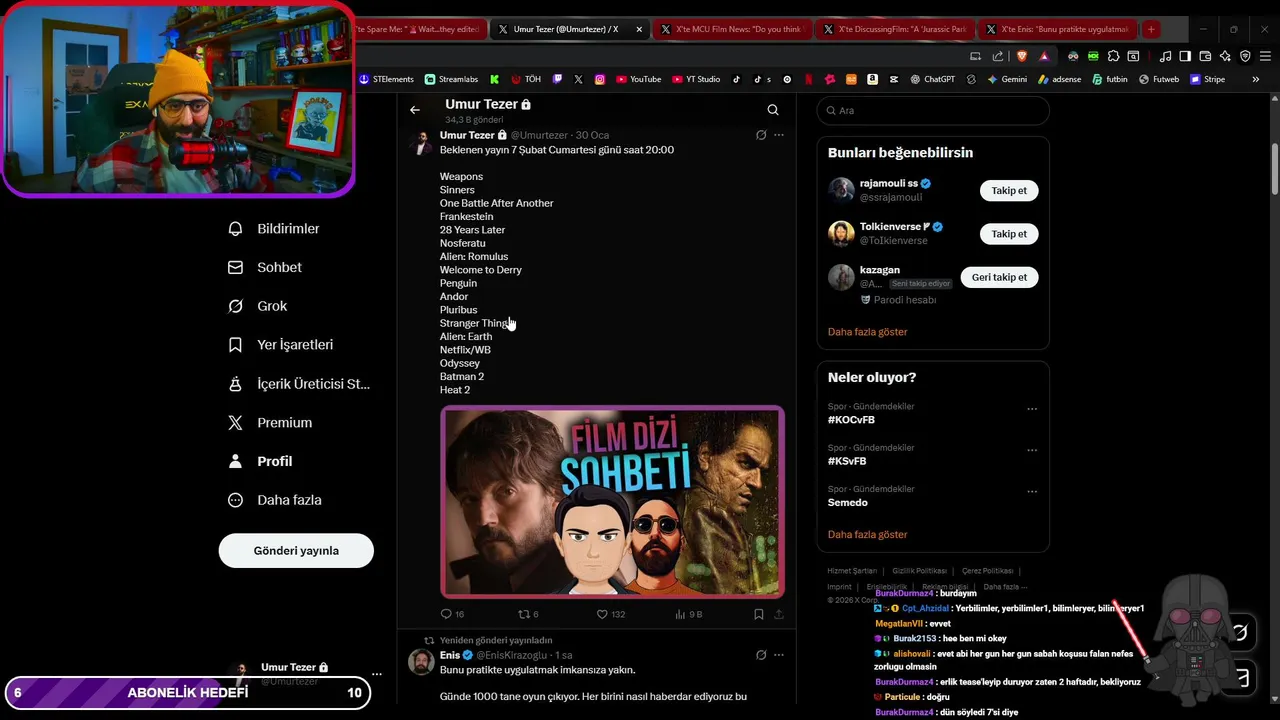Open Bildirimler notifications in sidebar

click(x=274, y=229)
